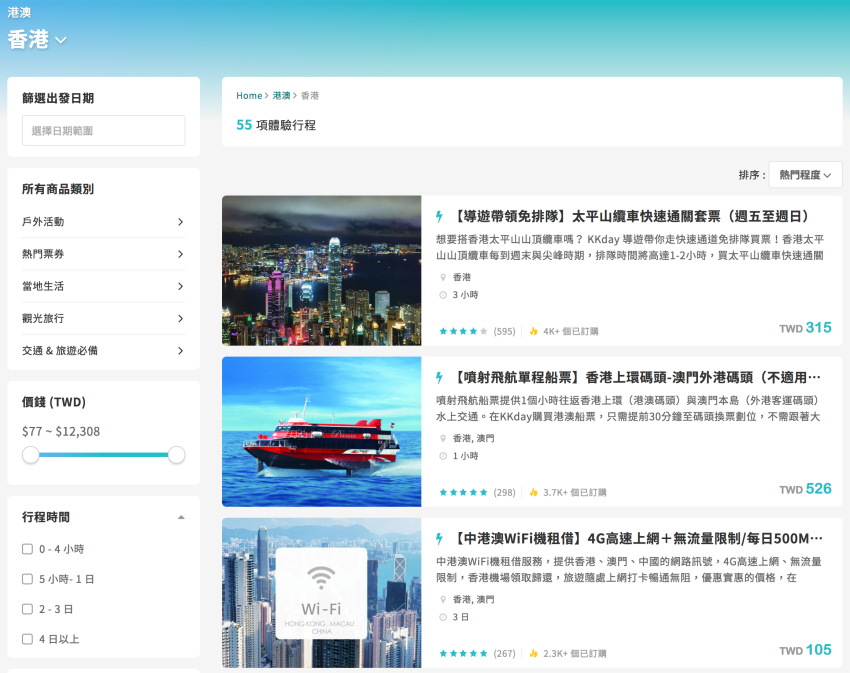Viewport: 850px width, 673px height.
Task: Enable the 2 - 3 日 duration filter
Action: 28,609
